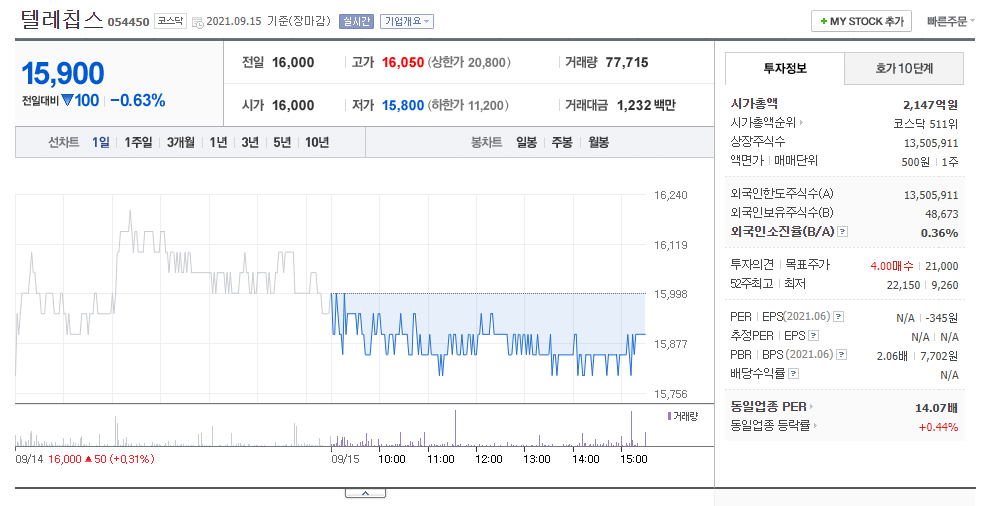987x506 pixels.
Task: Click the 시가총액 label
Action: pos(754,104)
